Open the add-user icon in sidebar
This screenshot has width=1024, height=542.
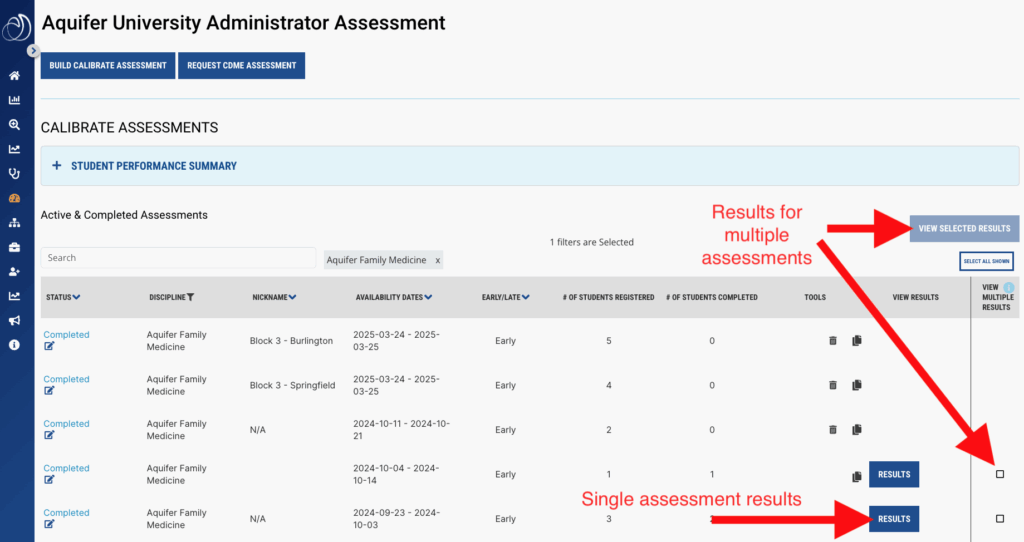[x=14, y=272]
